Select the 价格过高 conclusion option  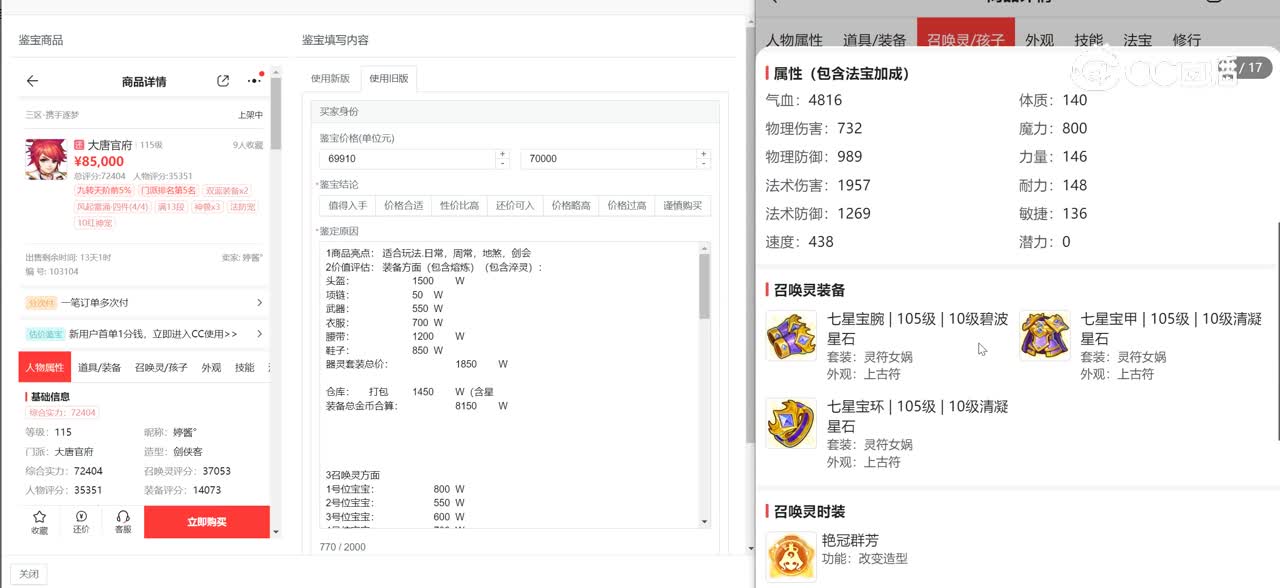coord(627,205)
